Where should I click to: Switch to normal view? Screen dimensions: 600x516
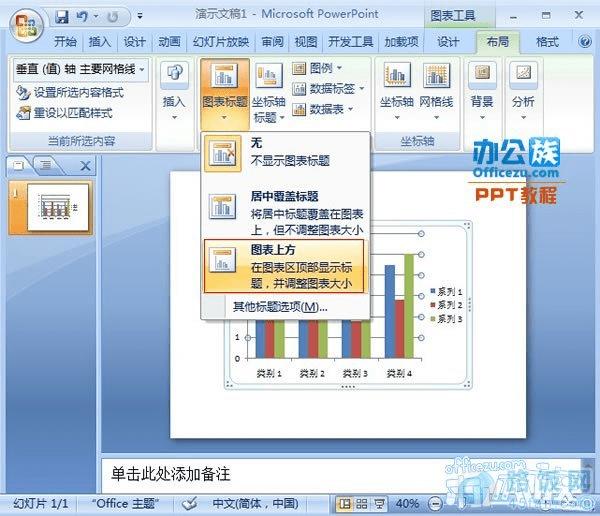pyautogui.click(x=345, y=504)
